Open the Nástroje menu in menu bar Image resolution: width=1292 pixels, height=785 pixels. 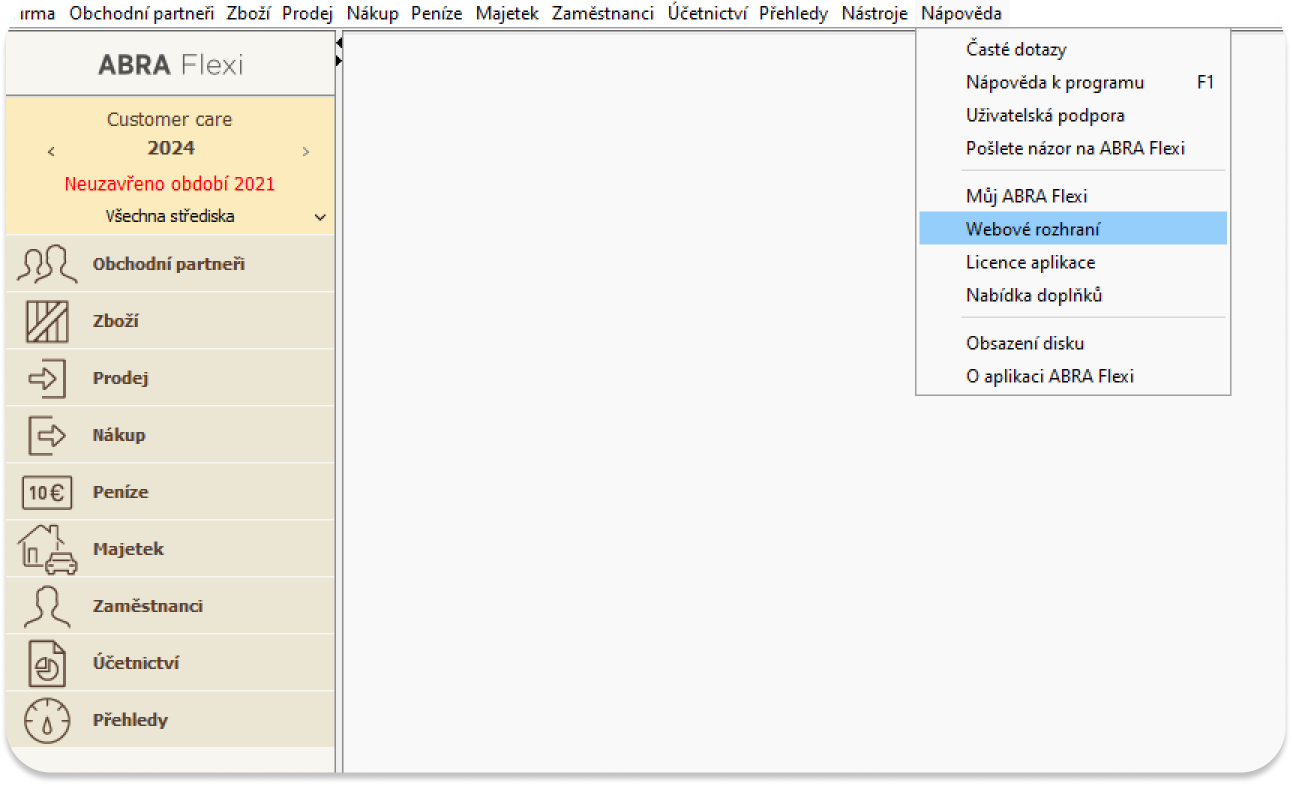click(x=874, y=14)
